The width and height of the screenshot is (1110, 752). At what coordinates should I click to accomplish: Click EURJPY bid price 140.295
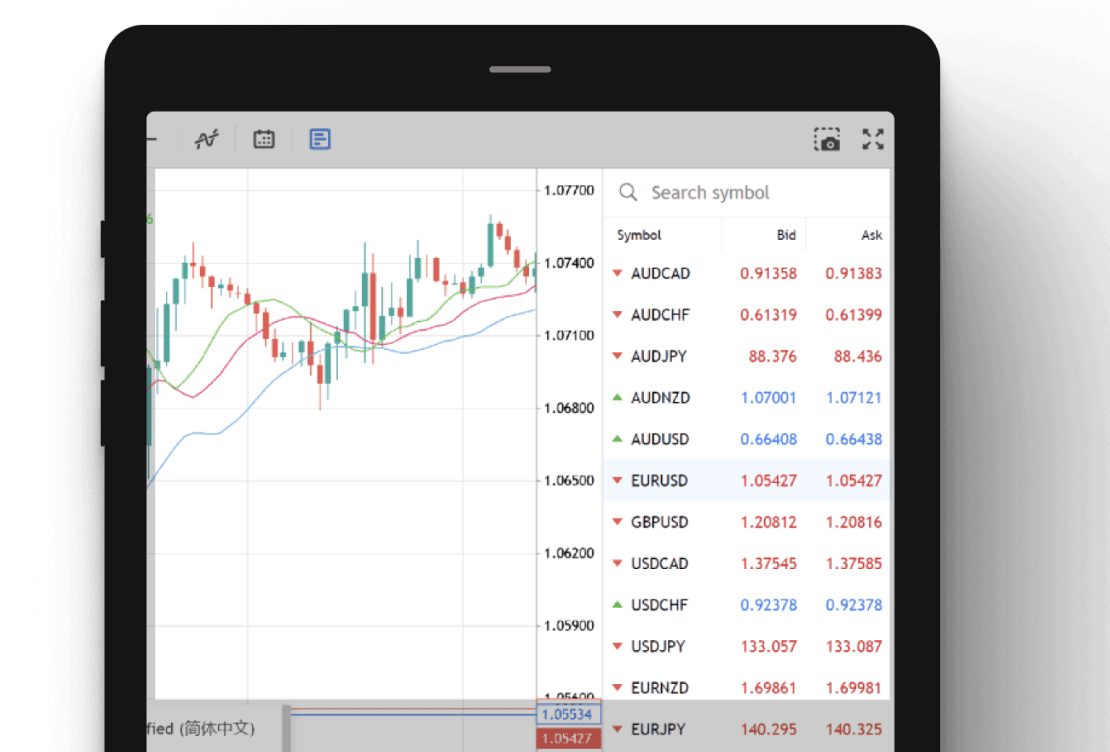768,729
